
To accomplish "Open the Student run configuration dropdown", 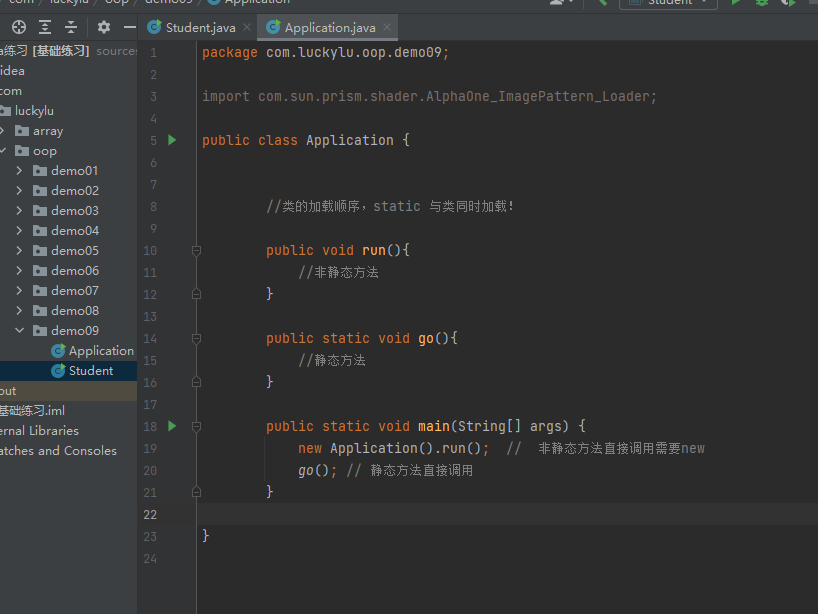I will (668, 3).
